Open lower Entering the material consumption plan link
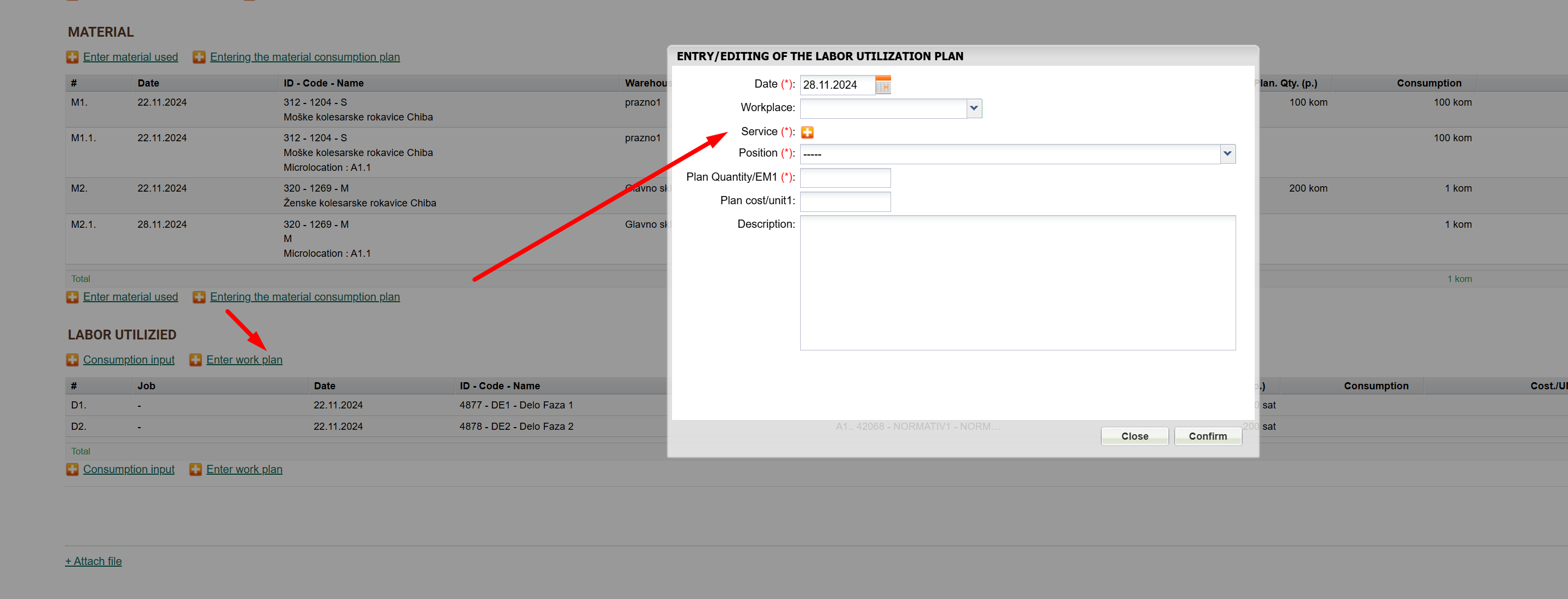This screenshot has height=599, width=1568. tap(305, 297)
